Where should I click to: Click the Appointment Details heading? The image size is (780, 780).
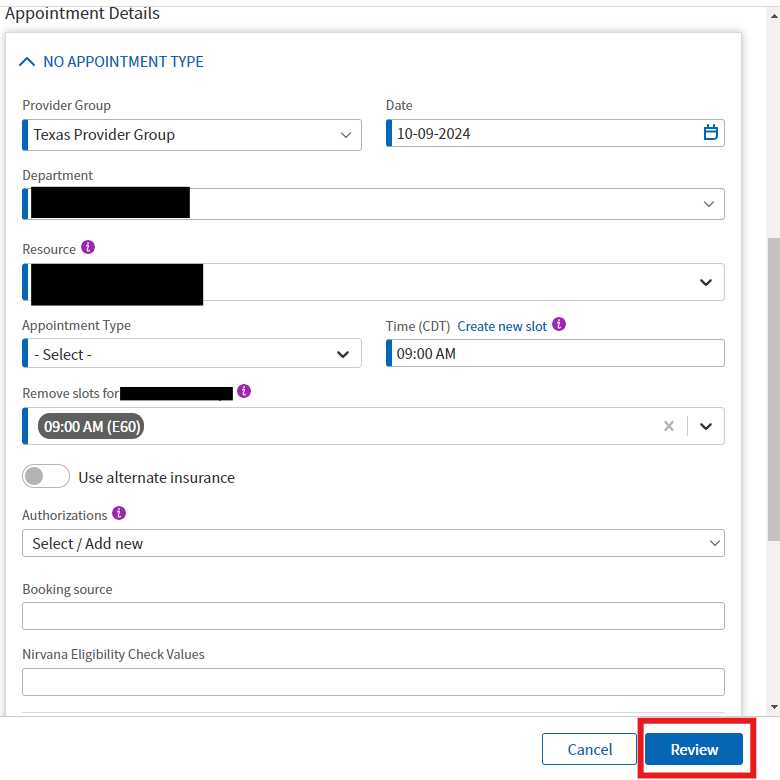pos(82,13)
